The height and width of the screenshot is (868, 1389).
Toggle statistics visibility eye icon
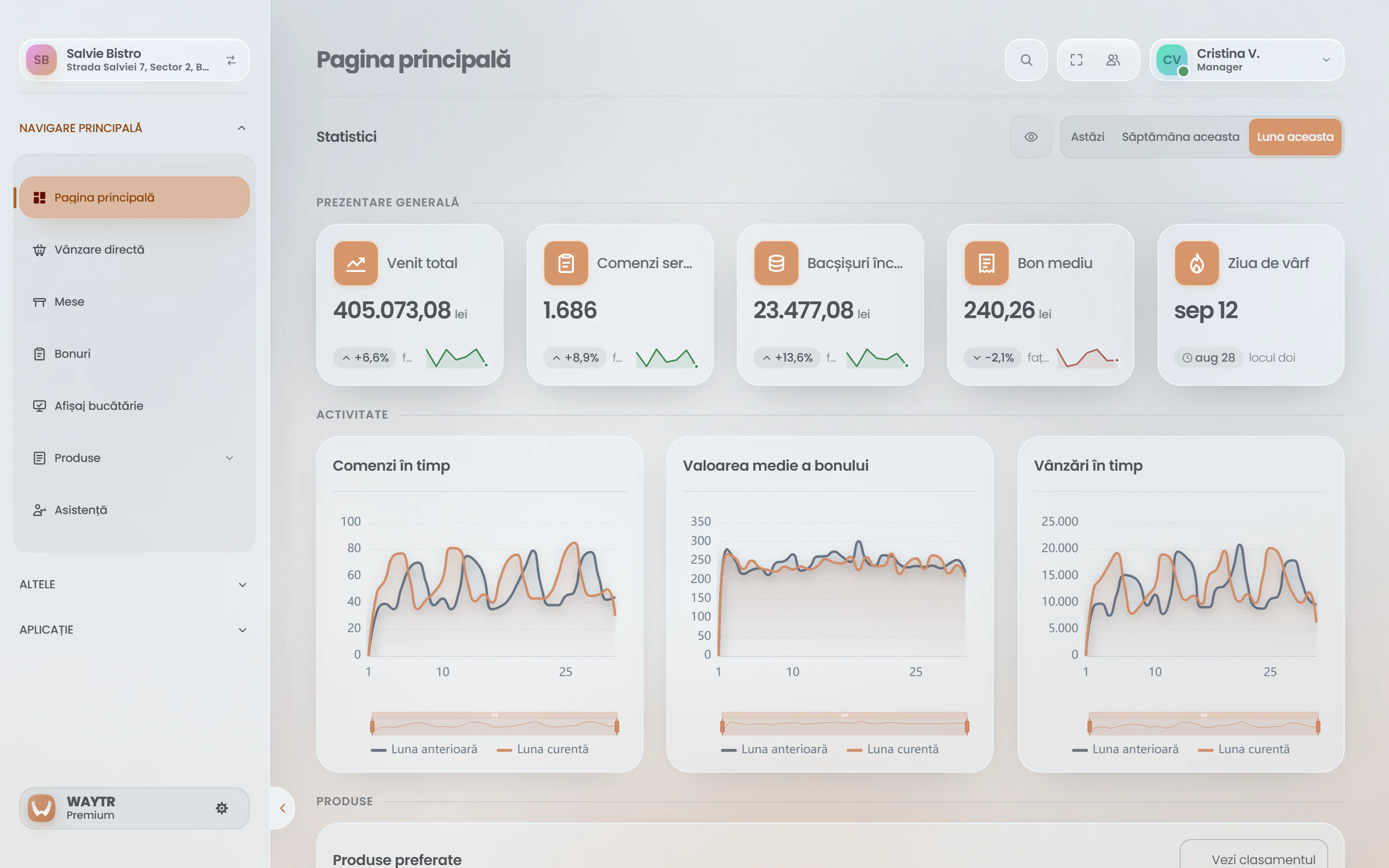click(x=1031, y=136)
